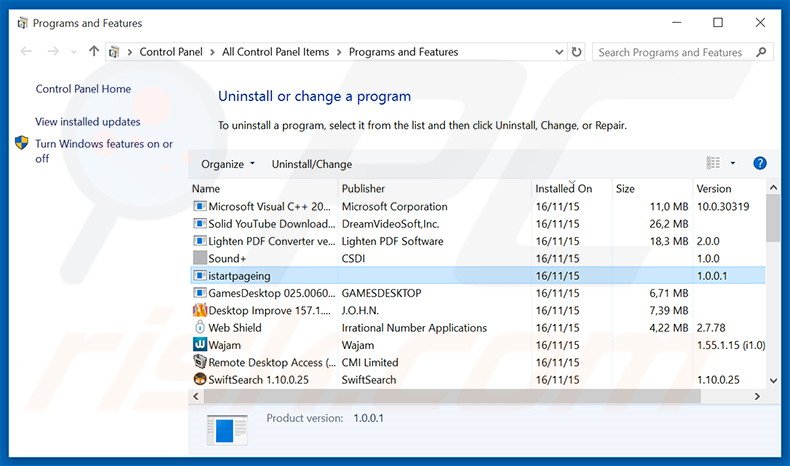Click publisher GAMESDESKTOP cell
The width and height of the screenshot is (790, 466).
point(381,293)
